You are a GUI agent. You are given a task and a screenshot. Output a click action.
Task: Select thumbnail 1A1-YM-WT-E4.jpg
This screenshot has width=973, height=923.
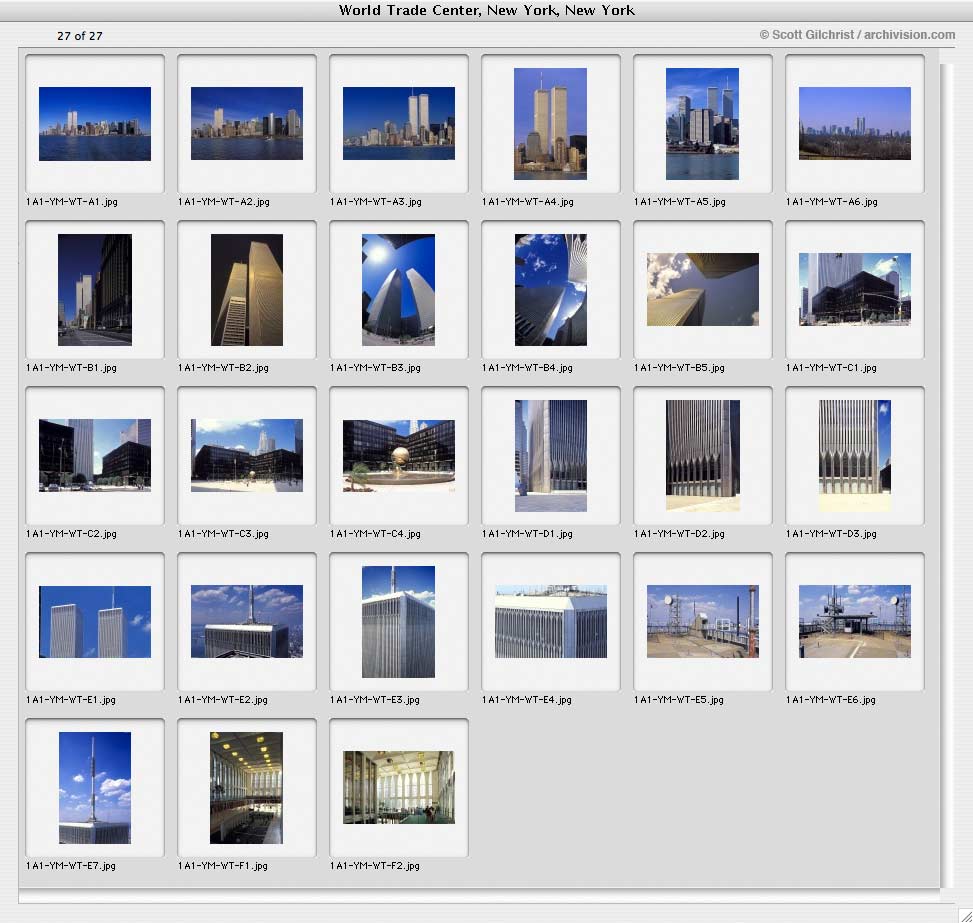click(x=551, y=621)
